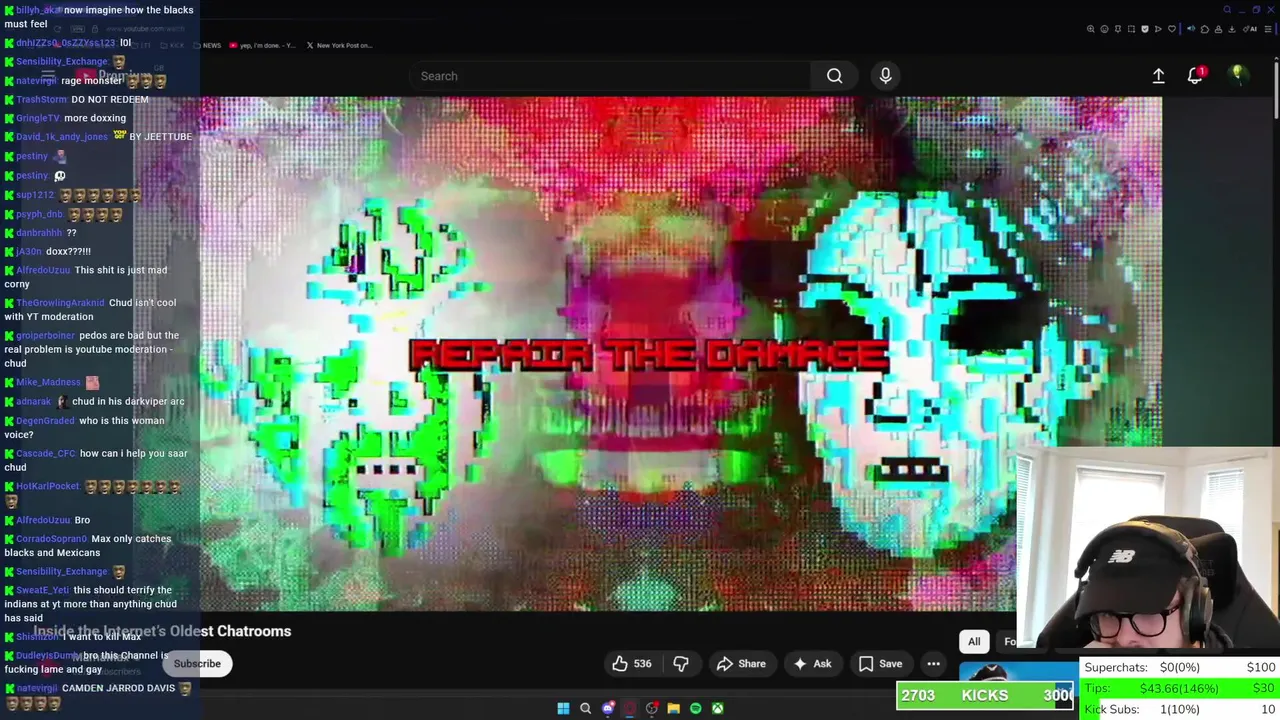Click the Kick Subs 1(10%) progress row

[x=1180, y=709]
